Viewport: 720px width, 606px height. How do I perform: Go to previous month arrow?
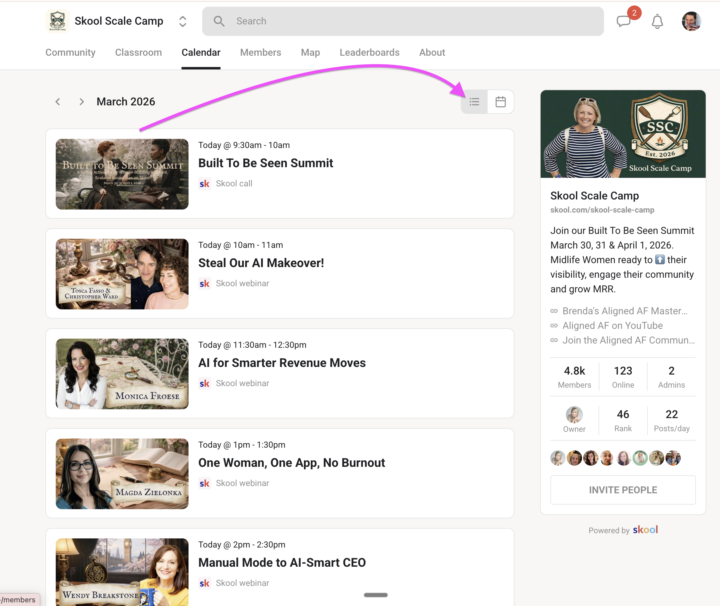coord(58,101)
